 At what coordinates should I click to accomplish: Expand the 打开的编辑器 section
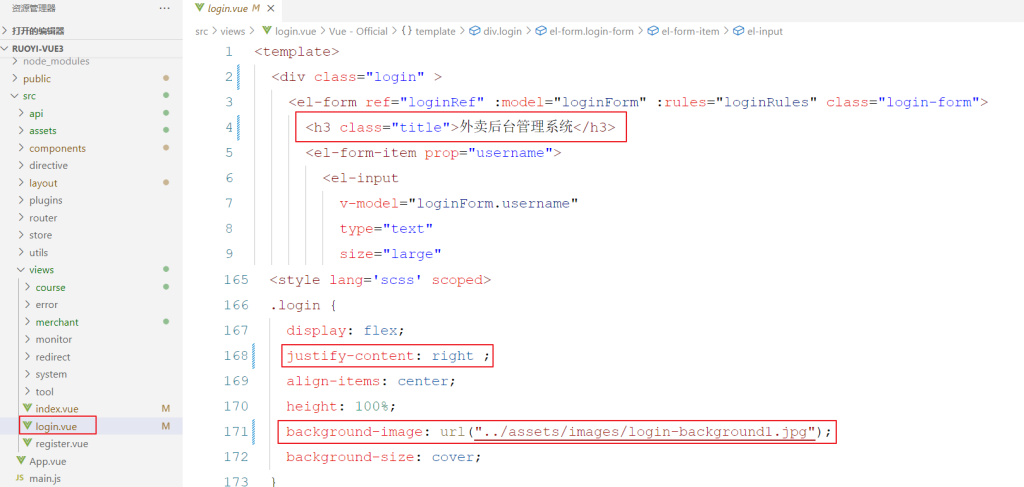pyautogui.click(x=6, y=31)
